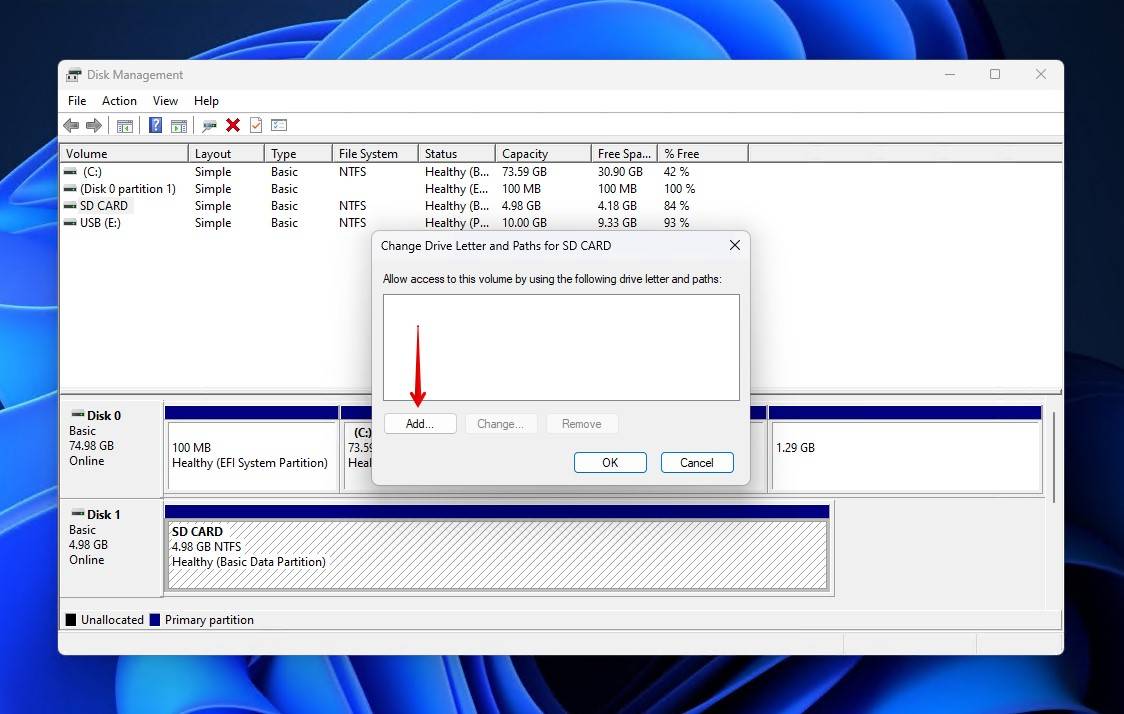This screenshot has height=714, width=1124.
Task: Sort by the Capacity column header
Action: 544,153
